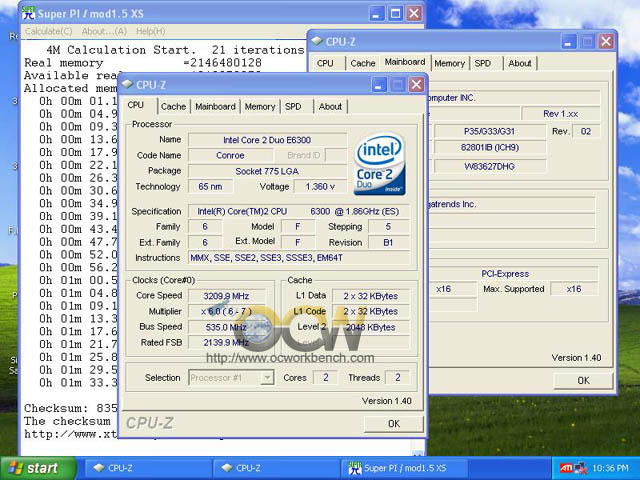Click the Threads value '2'
The image size is (640, 480).
(x=397, y=378)
